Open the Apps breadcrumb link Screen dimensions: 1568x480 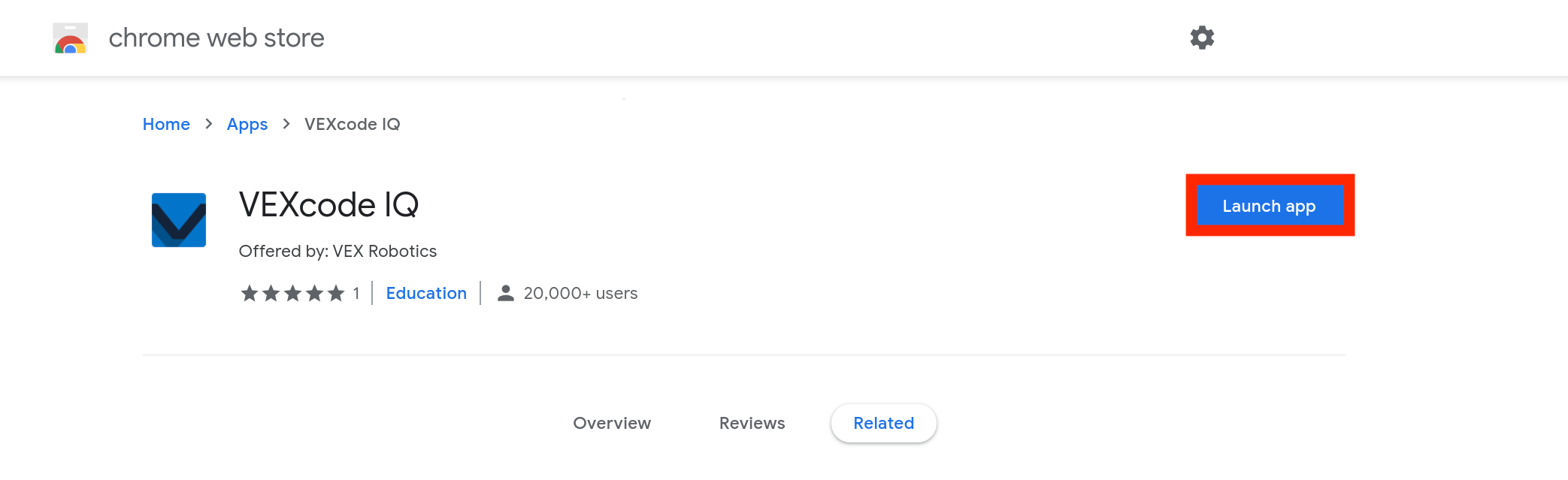(x=247, y=124)
